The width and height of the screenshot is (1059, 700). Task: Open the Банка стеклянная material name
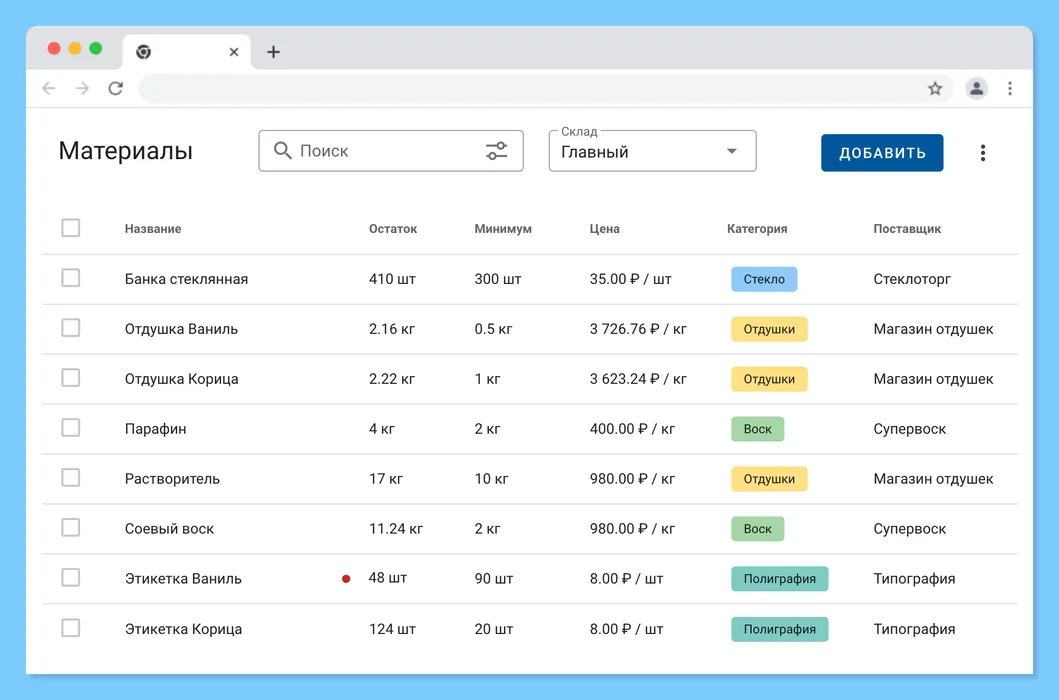(x=186, y=279)
